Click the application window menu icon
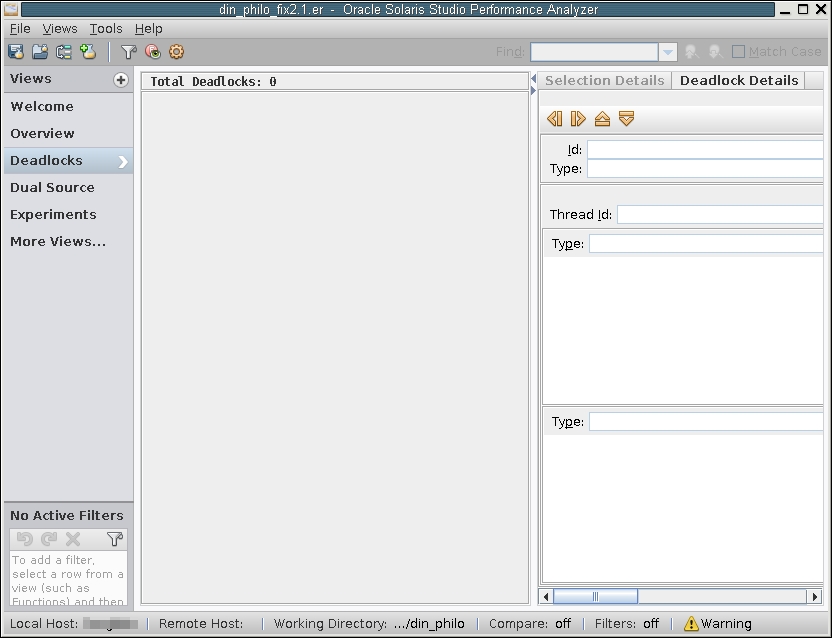This screenshot has width=832, height=638. [11, 9]
